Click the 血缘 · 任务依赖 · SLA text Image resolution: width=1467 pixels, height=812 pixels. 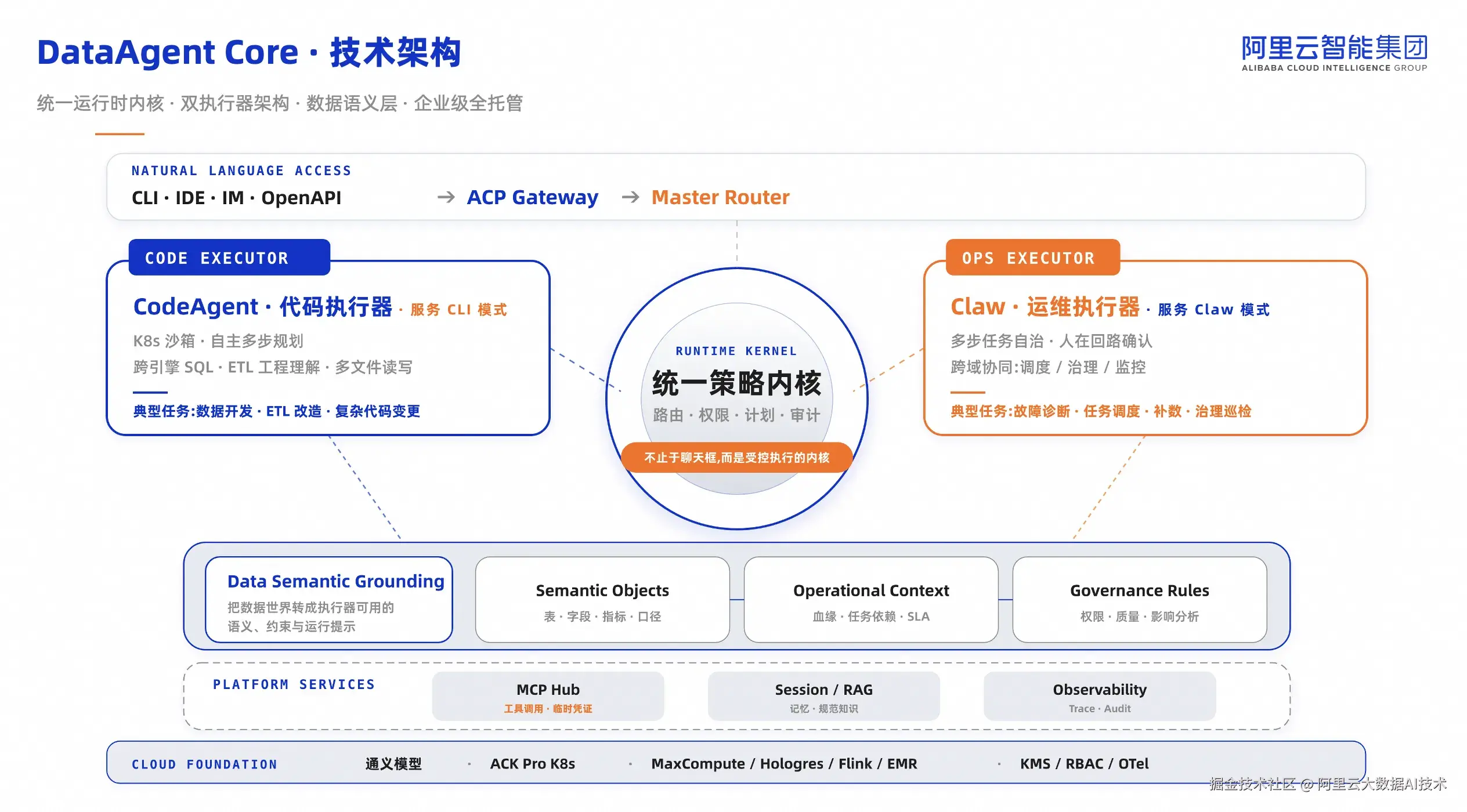[871, 617]
